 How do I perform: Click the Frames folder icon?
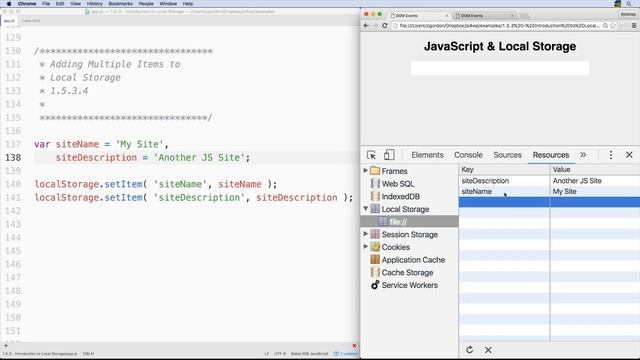point(375,171)
